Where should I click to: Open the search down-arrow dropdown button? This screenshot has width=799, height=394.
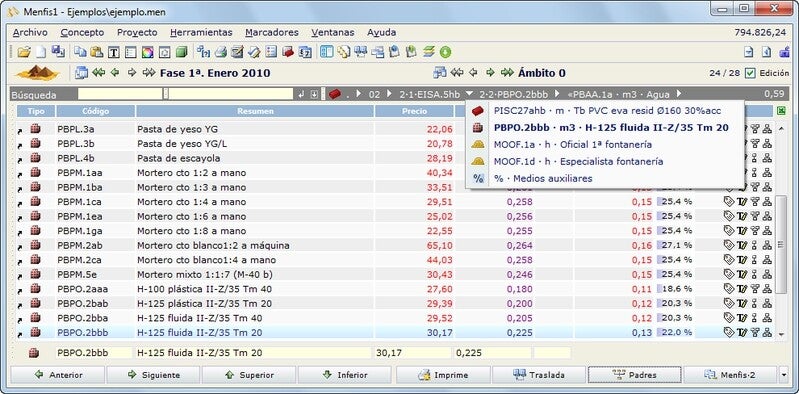click(x=314, y=94)
